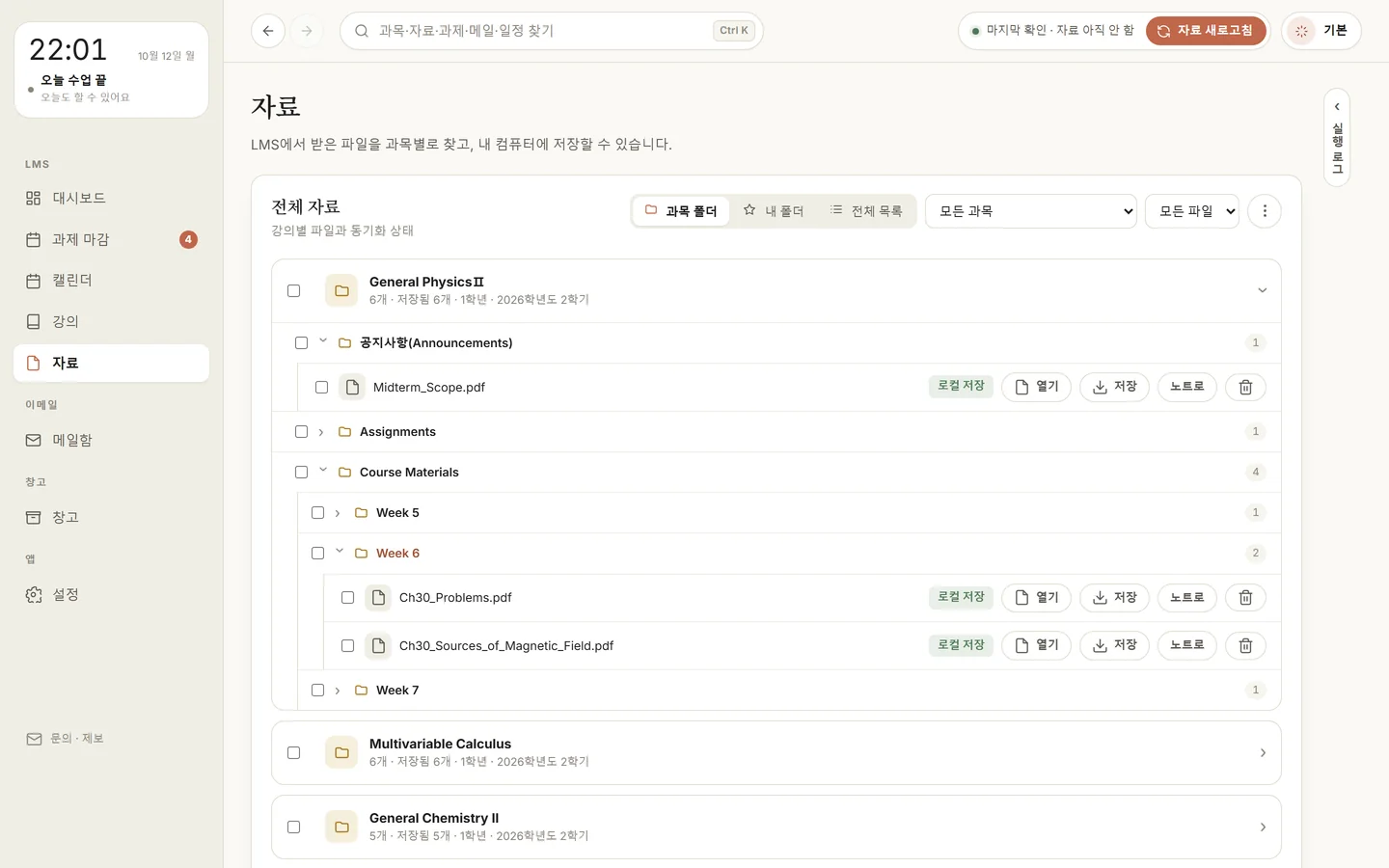Click the Week 7 folder name
The width and height of the screenshot is (1389, 868).
click(397, 691)
